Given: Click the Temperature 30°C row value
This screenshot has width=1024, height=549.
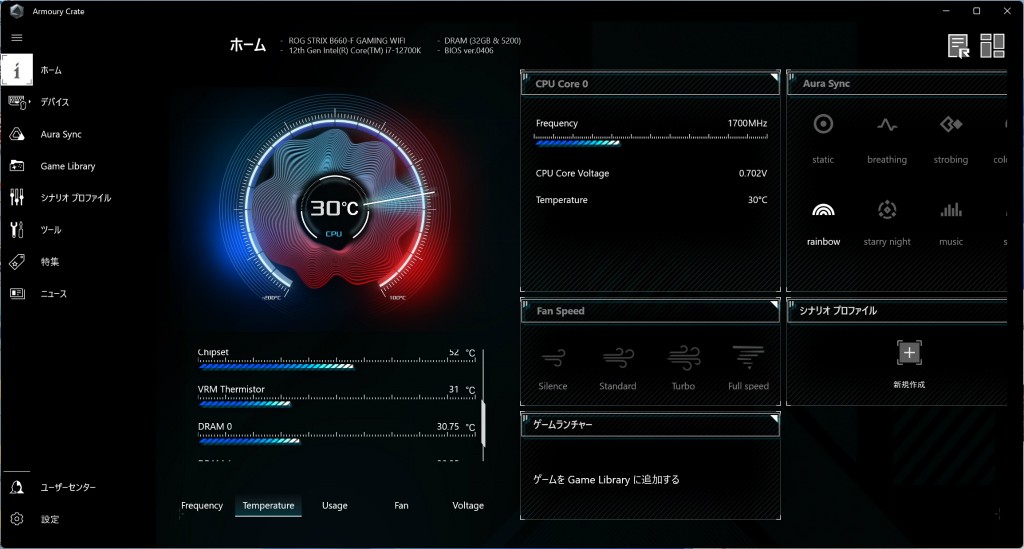Looking at the screenshot, I should tap(758, 200).
